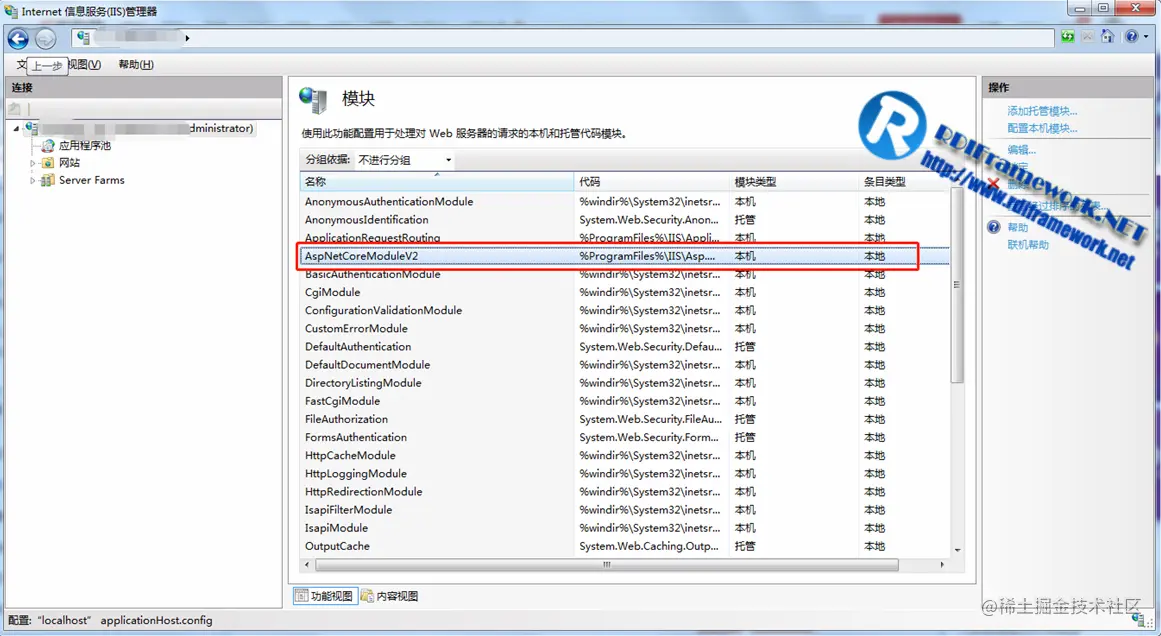Click the forward navigation arrow

[45, 39]
